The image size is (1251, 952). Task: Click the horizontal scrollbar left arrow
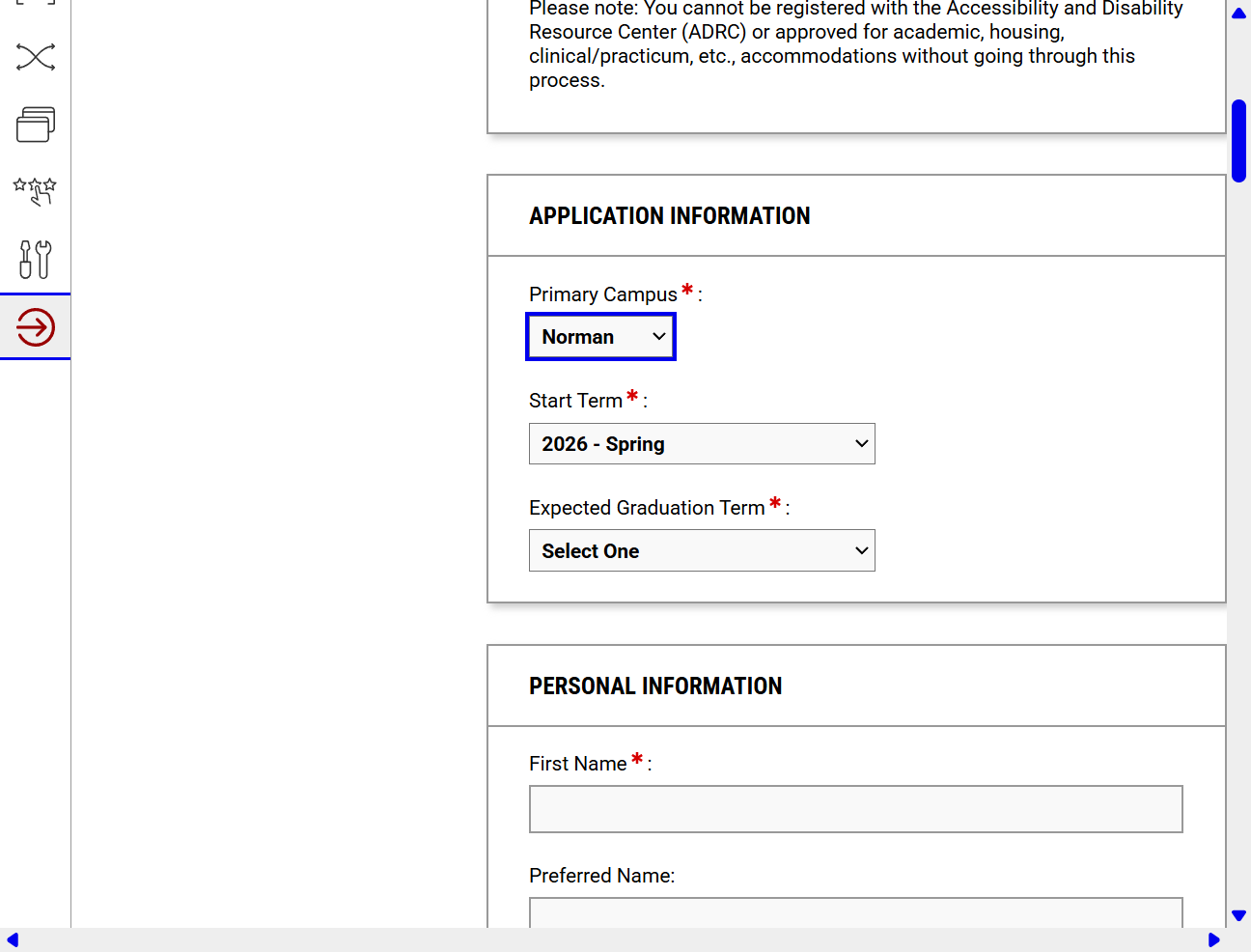pyautogui.click(x=13, y=940)
